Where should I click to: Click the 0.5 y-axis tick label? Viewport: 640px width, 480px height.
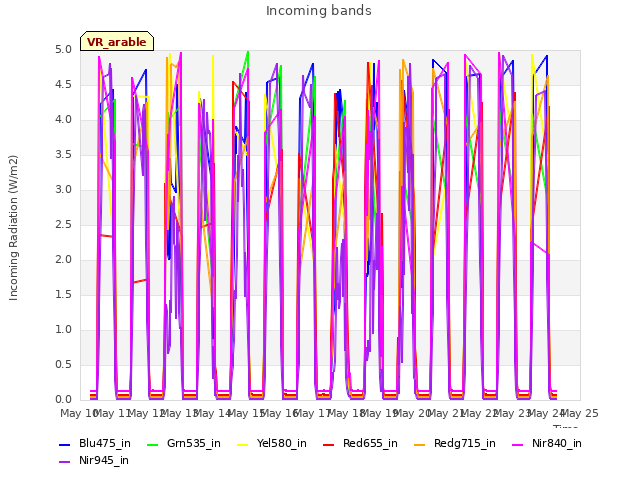pyautogui.click(x=63, y=364)
